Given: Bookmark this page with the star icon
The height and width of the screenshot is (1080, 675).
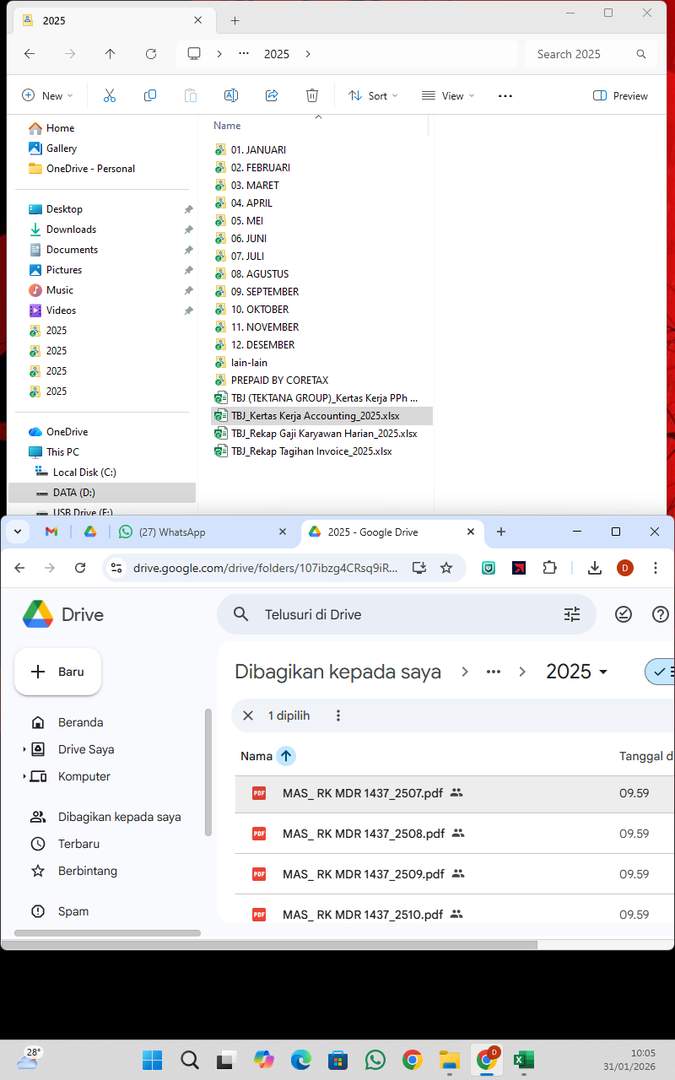Looking at the screenshot, I should (446, 568).
